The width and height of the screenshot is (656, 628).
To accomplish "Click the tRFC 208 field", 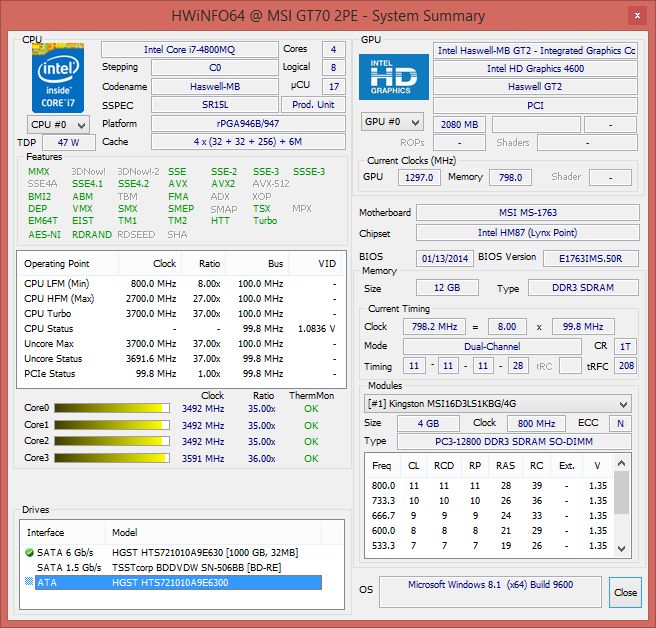I will pyautogui.click(x=625, y=366).
